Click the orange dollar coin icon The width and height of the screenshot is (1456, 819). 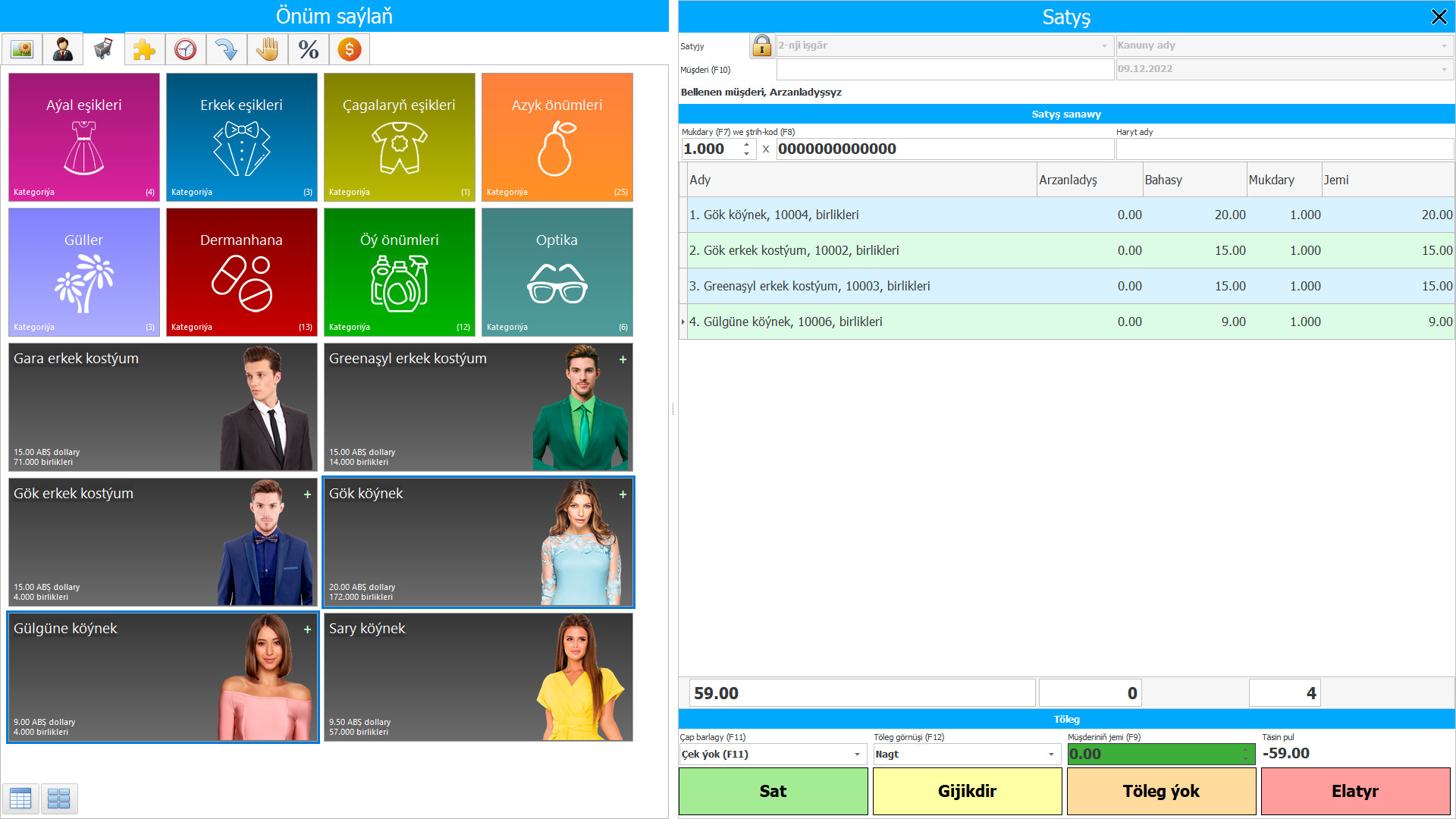[349, 50]
